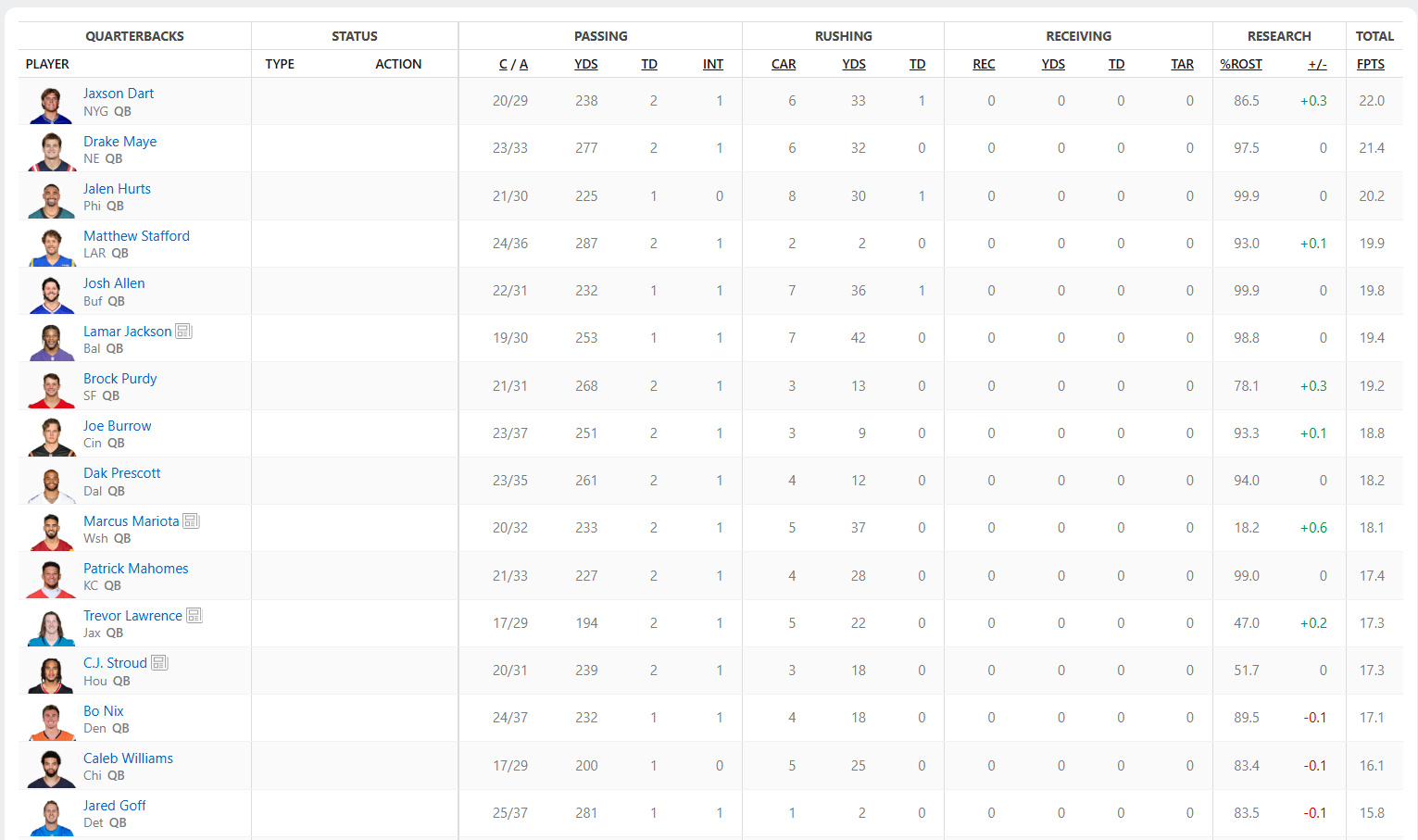Open Trevor Lawrence's news note icon
This screenshot has width=1418, height=840.
click(194, 615)
